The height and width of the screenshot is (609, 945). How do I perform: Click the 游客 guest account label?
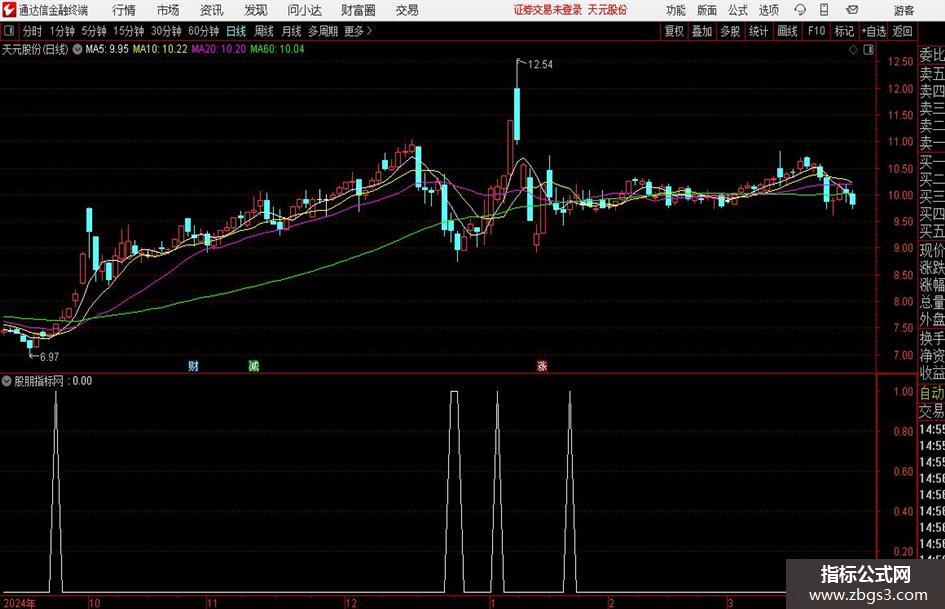pos(904,10)
